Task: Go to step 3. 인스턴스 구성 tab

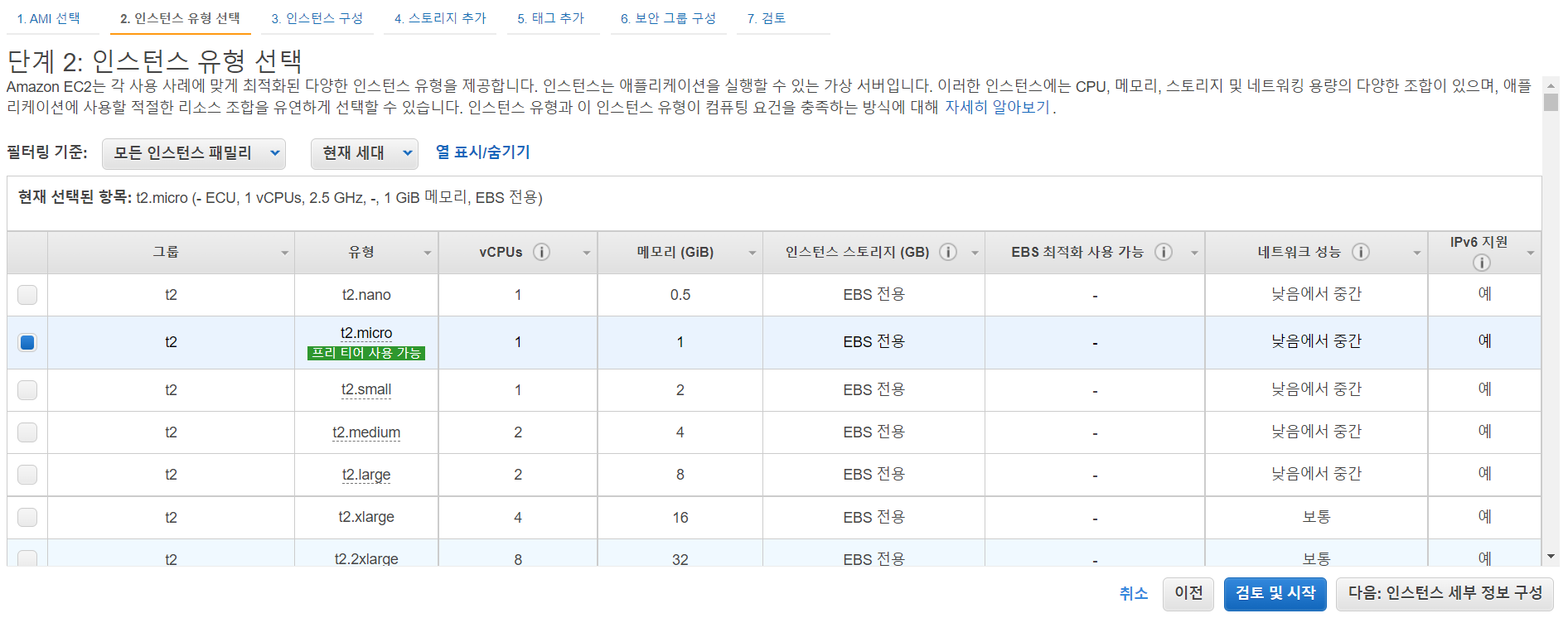Action: [x=317, y=18]
